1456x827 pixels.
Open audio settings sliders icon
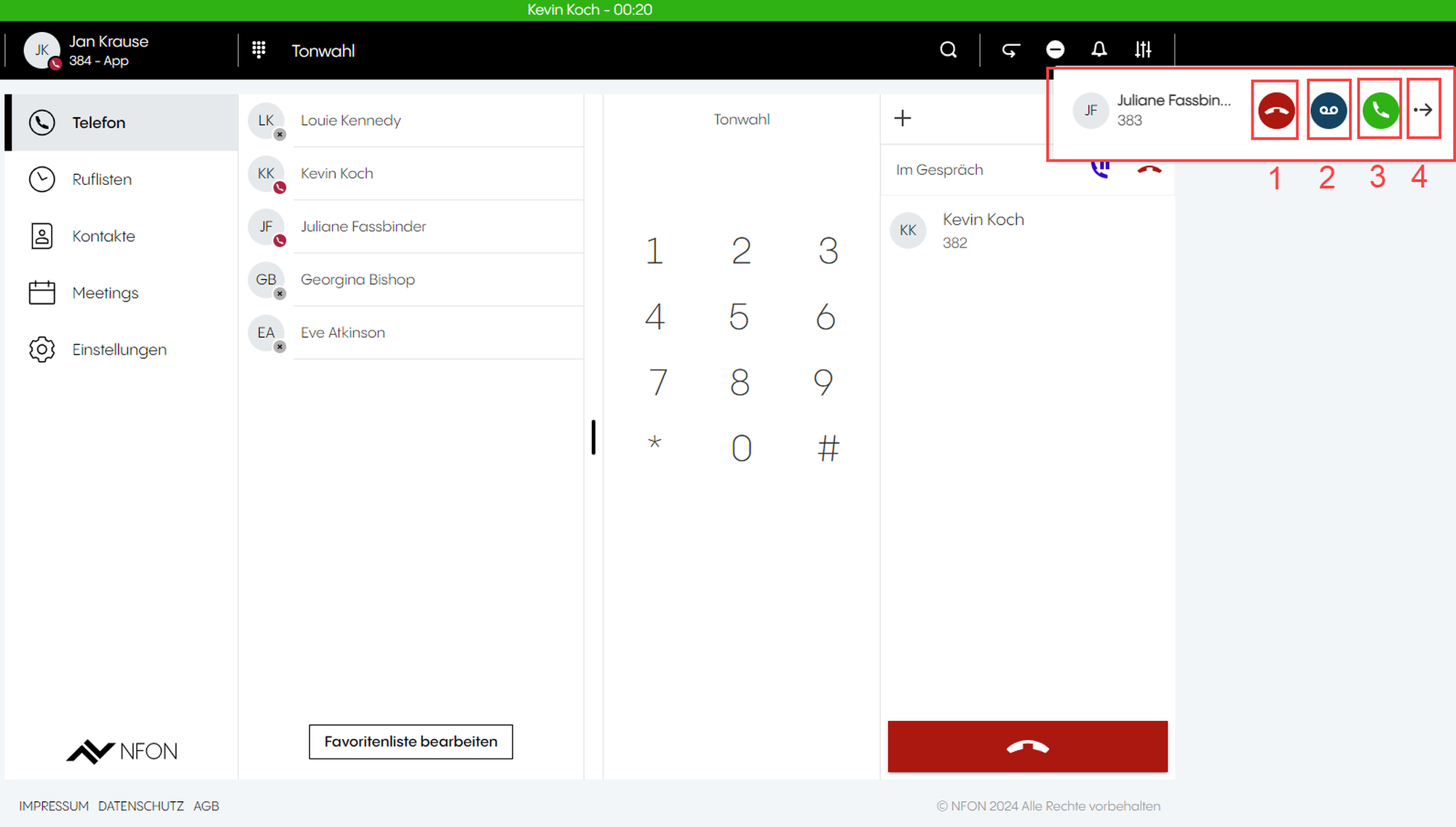point(1143,50)
